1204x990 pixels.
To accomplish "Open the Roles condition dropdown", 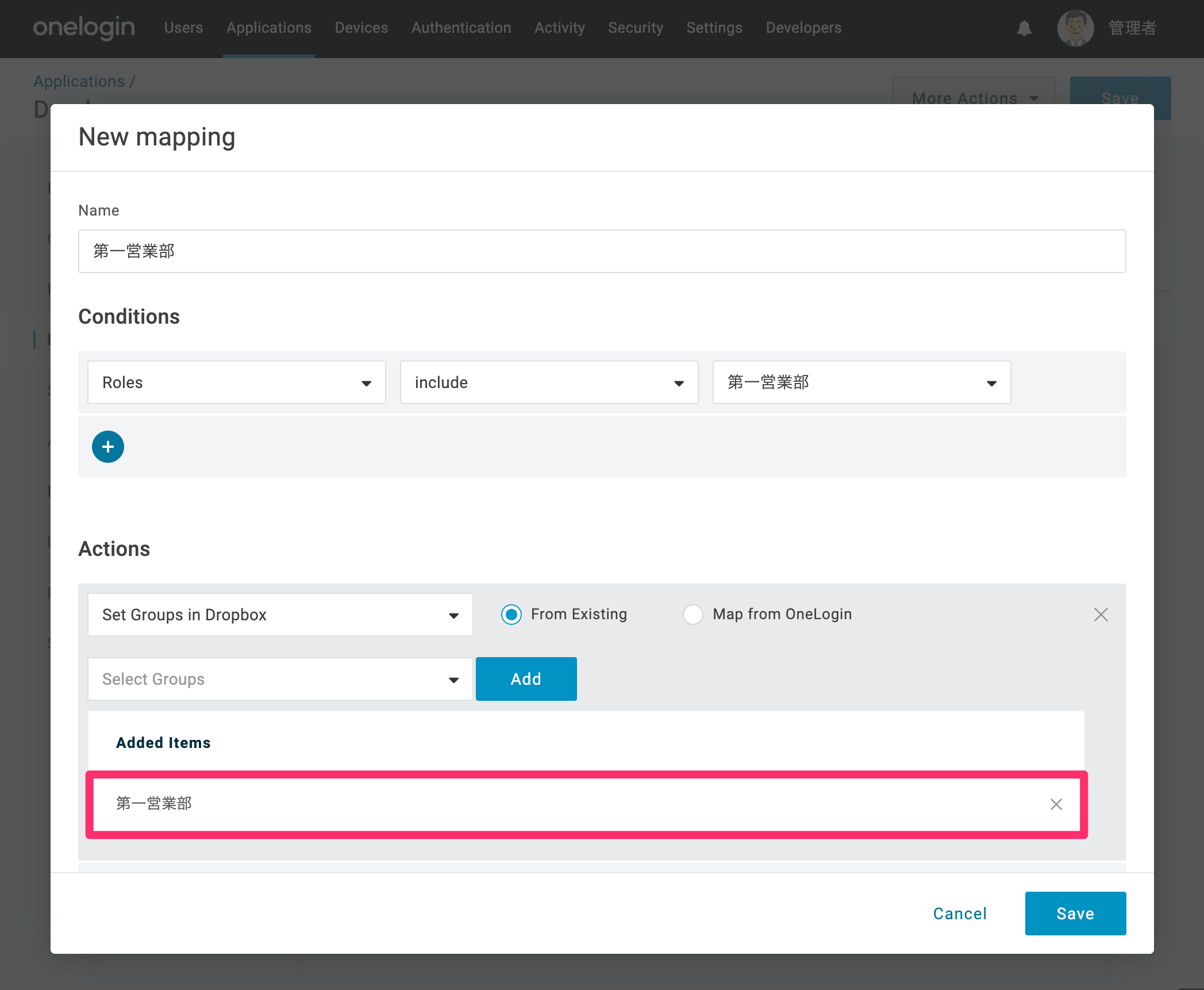I will [237, 382].
